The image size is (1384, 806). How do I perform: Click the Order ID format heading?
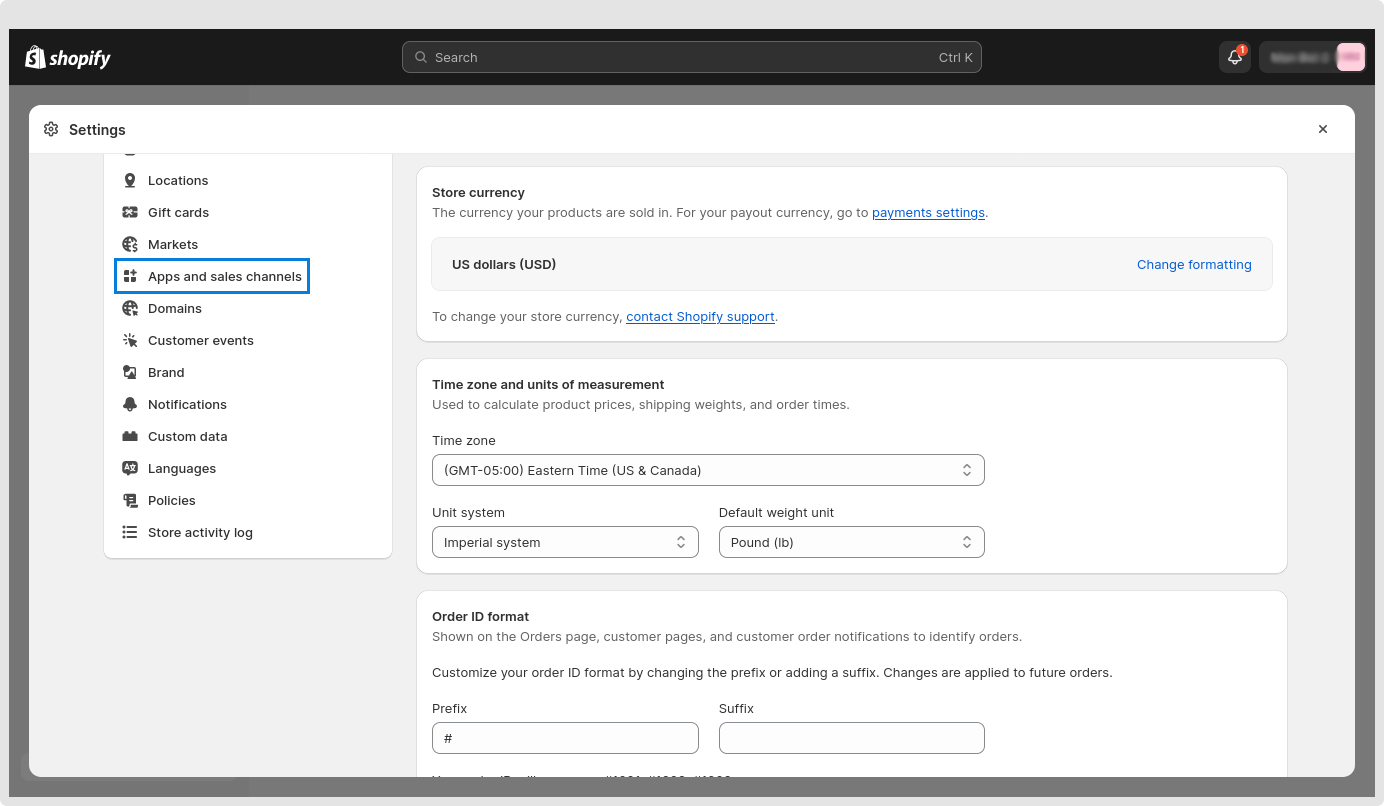[480, 617]
